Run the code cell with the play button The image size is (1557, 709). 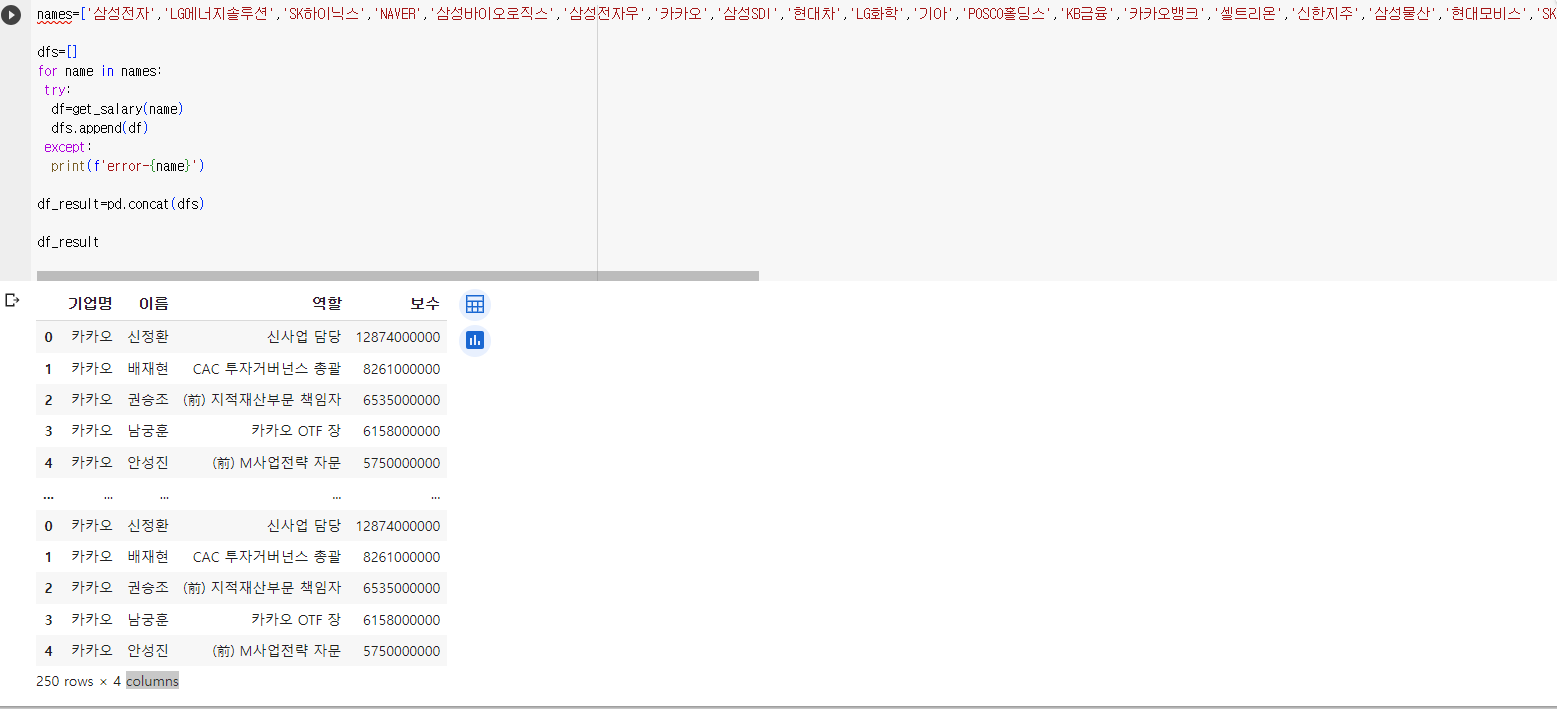coord(11,15)
